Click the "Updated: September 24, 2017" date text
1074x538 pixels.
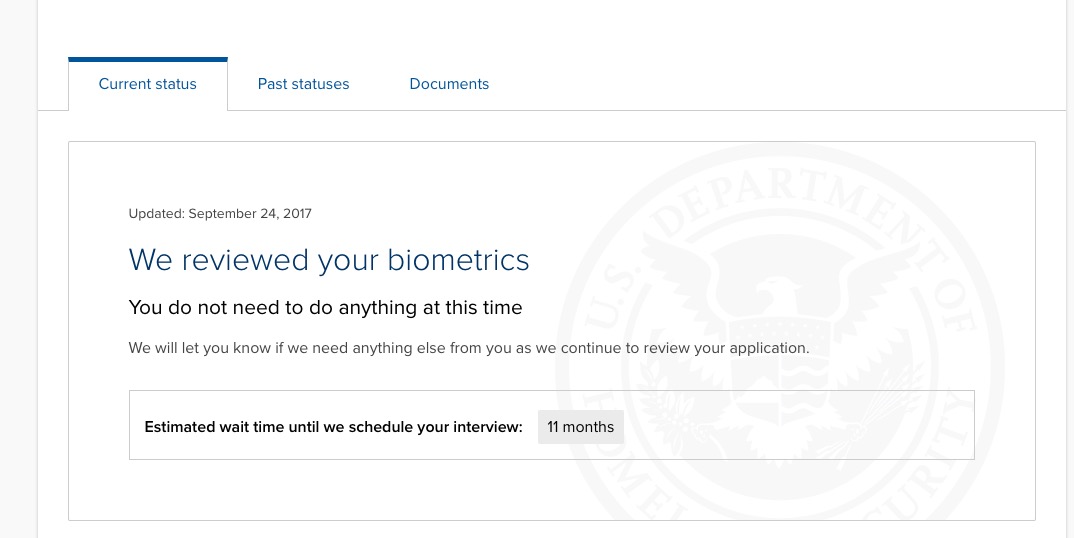click(x=220, y=213)
